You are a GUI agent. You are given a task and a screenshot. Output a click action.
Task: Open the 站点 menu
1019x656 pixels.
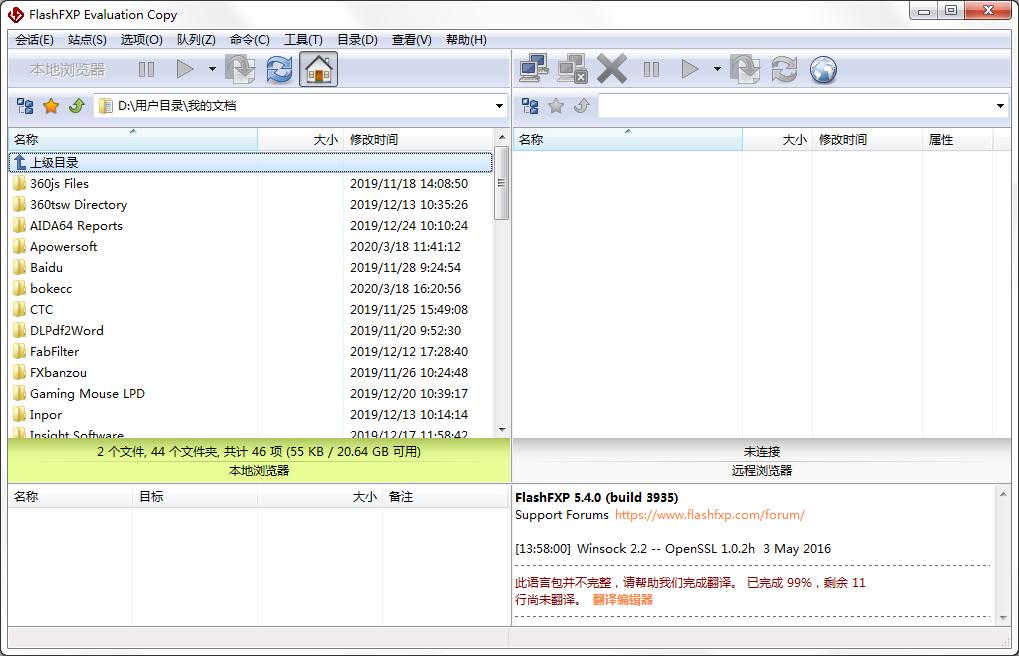click(x=88, y=39)
